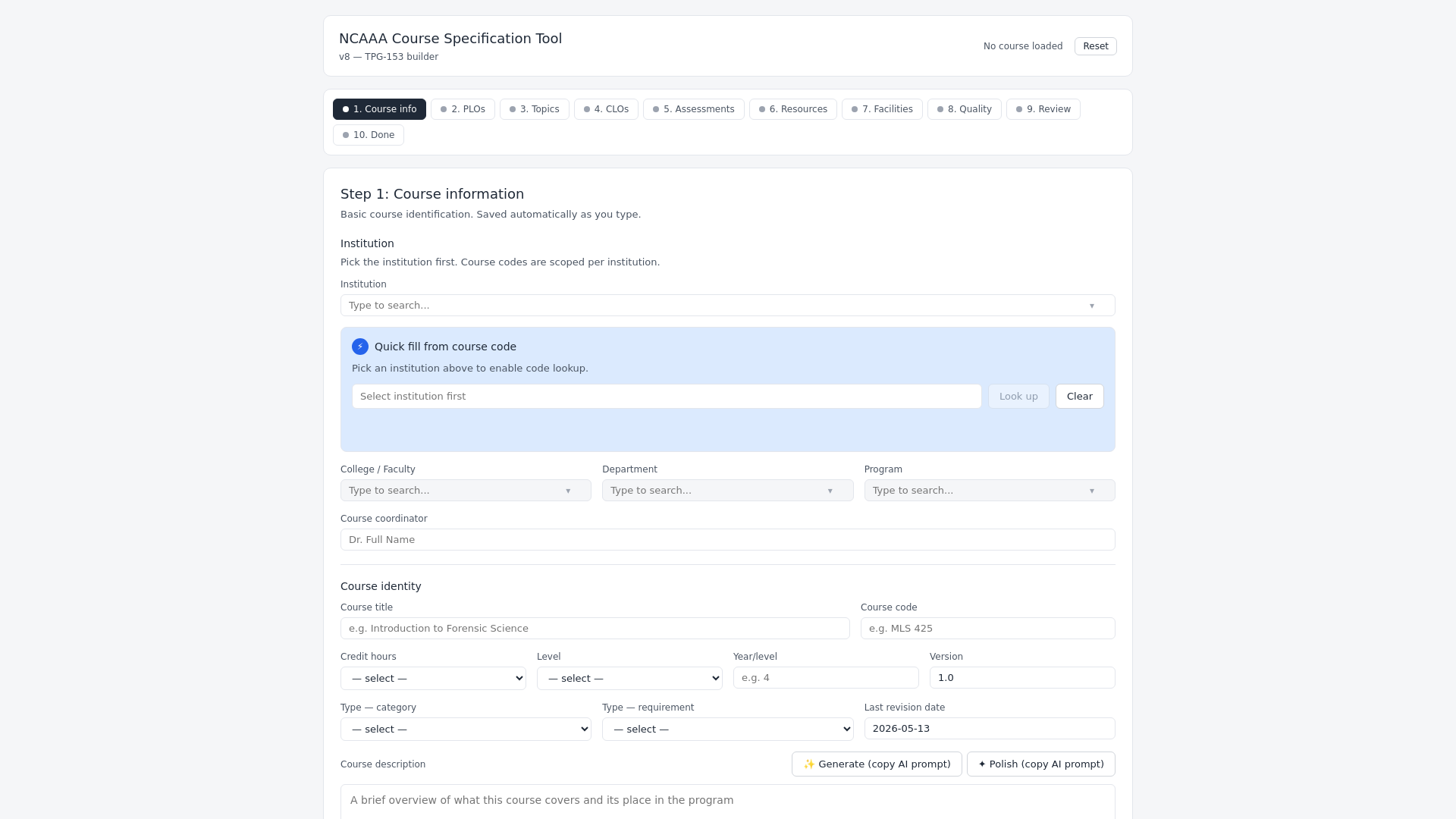The image size is (1456, 819).
Task: Switch to the 7. Facilities tab
Action: coord(882,109)
